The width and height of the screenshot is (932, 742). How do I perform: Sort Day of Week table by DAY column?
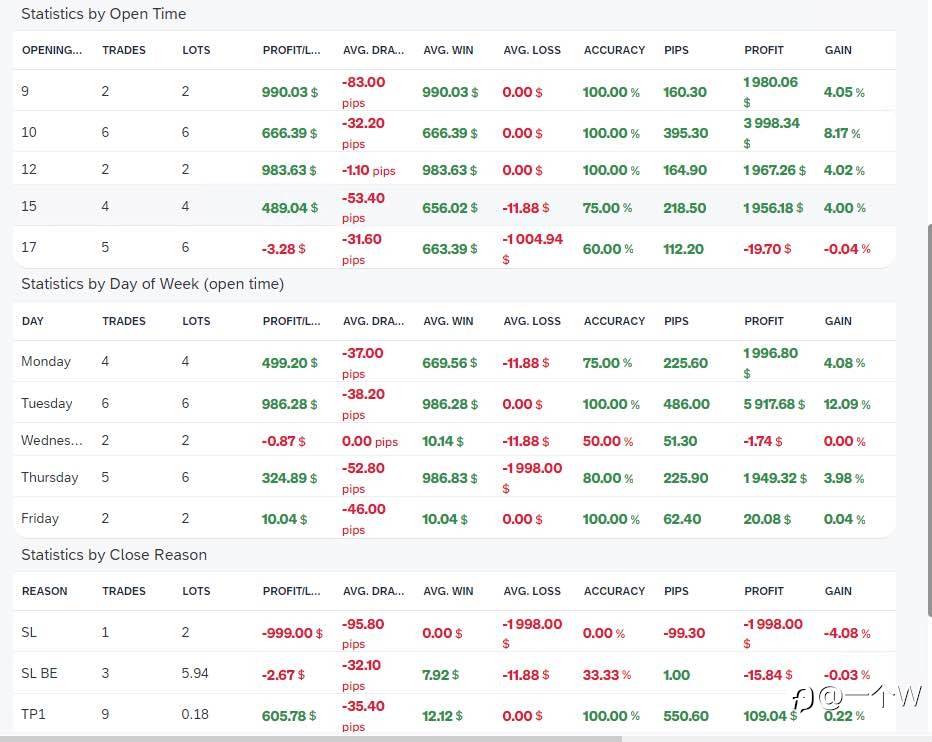33,321
